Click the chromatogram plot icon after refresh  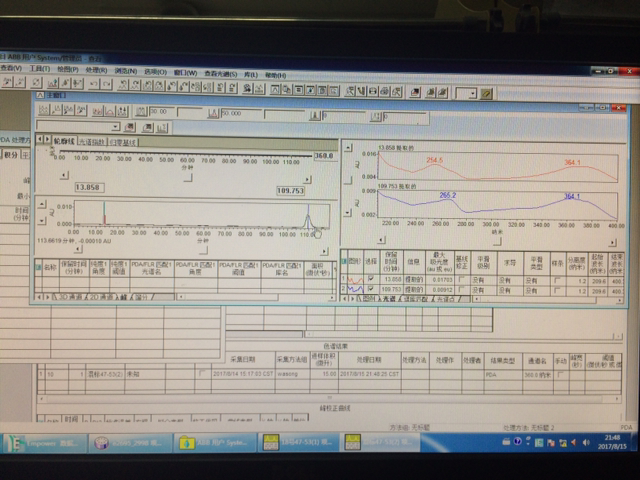pyautogui.click(x=52, y=83)
